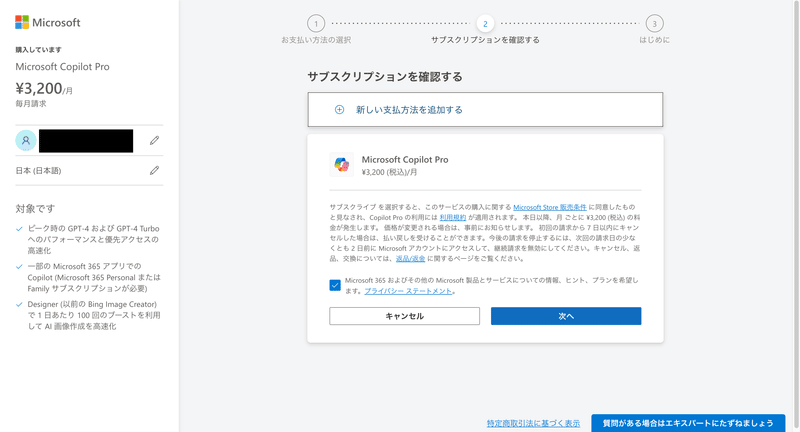Click the ¥3,200 (税込)/月 card price
Image resolution: width=800 pixels, height=432 pixels.
click(x=389, y=172)
